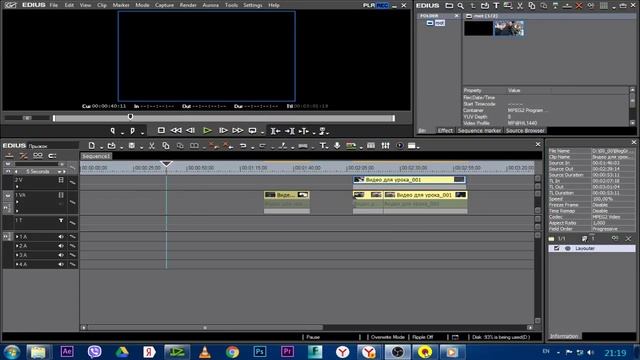Click the Cut scissors icon in timeline toolbar

[151, 146]
